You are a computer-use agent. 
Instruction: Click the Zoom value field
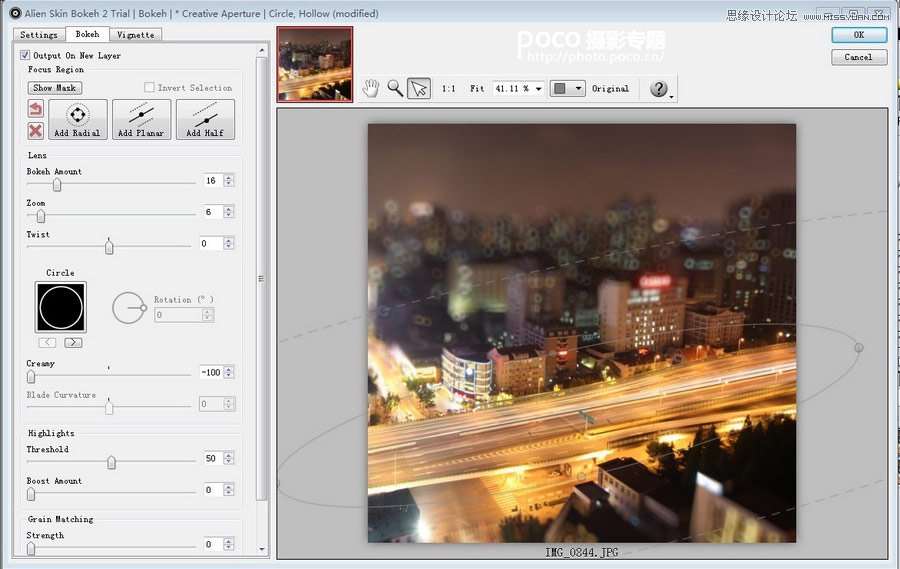212,212
